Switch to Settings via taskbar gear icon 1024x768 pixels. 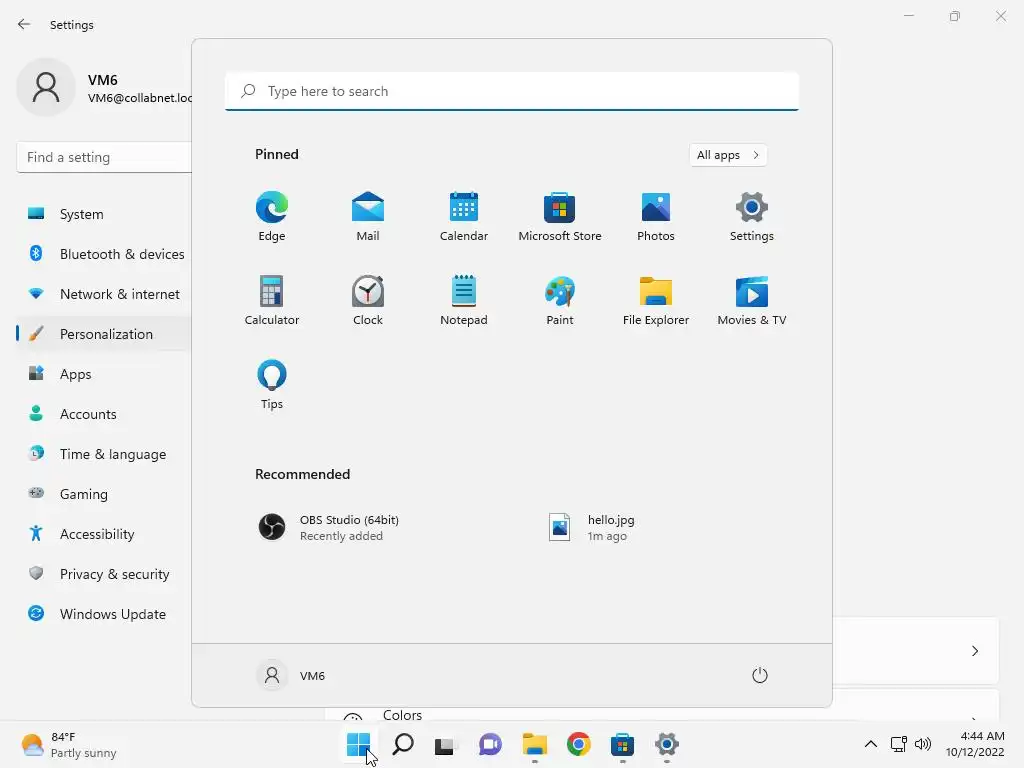pyautogui.click(x=667, y=744)
